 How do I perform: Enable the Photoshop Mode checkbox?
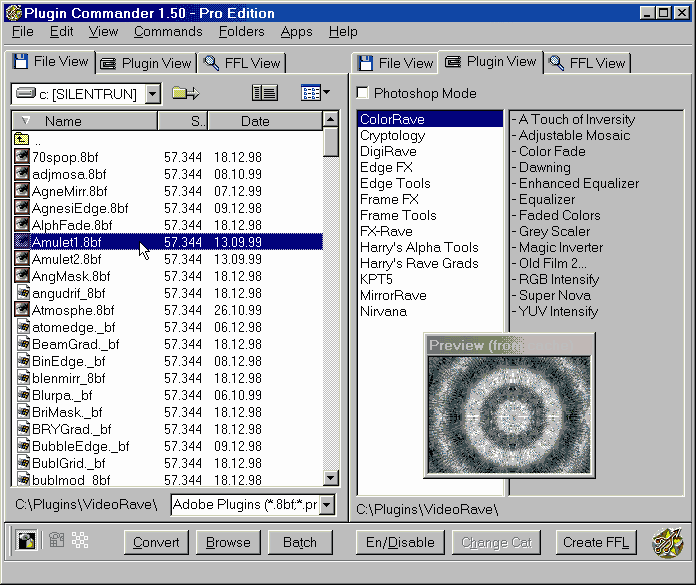364,94
